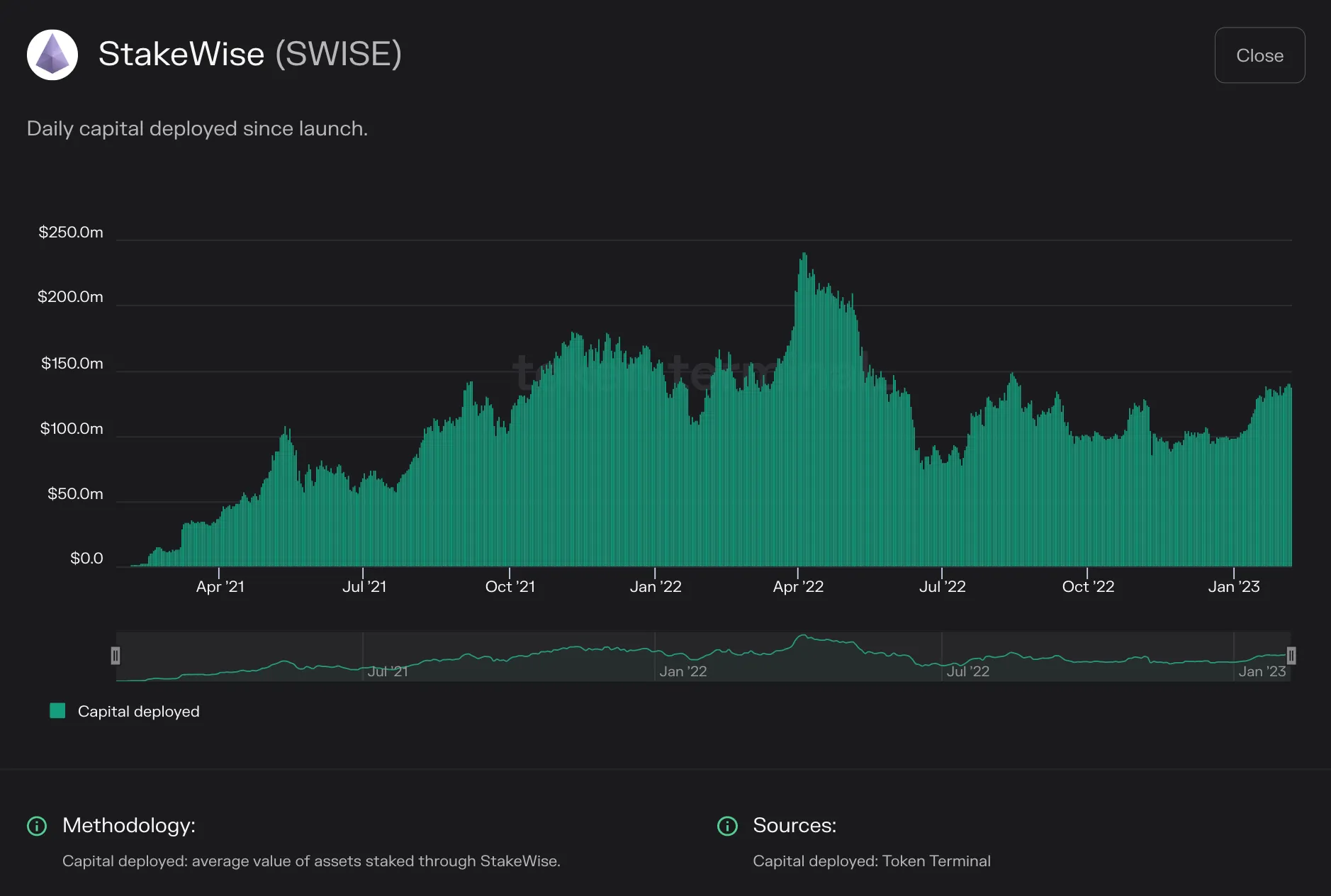Click the Oct '22 x-axis label
Viewport: 1331px width, 896px height.
coord(1088,587)
